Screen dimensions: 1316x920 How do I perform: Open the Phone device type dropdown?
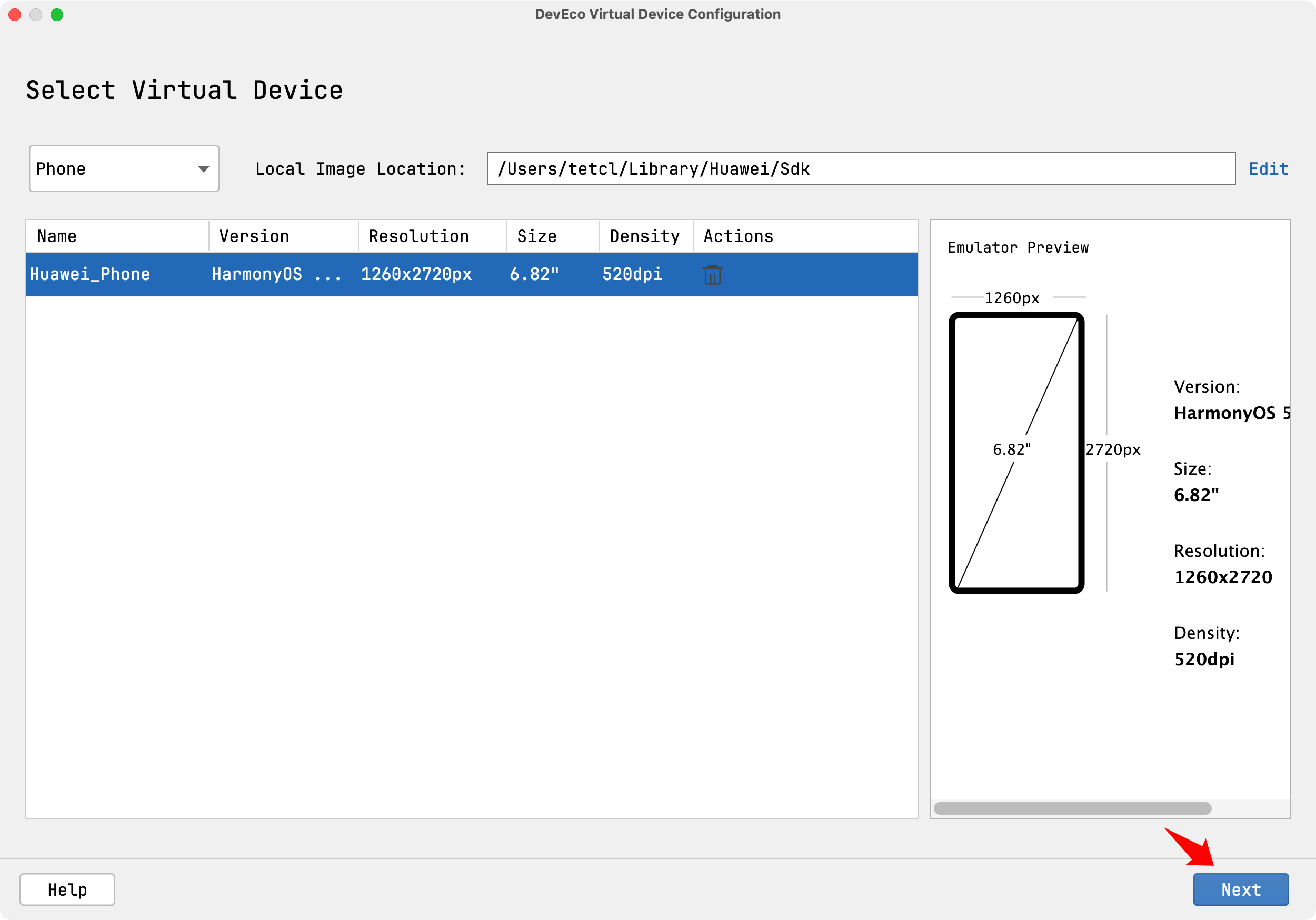pyautogui.click(x=124, y=168)
